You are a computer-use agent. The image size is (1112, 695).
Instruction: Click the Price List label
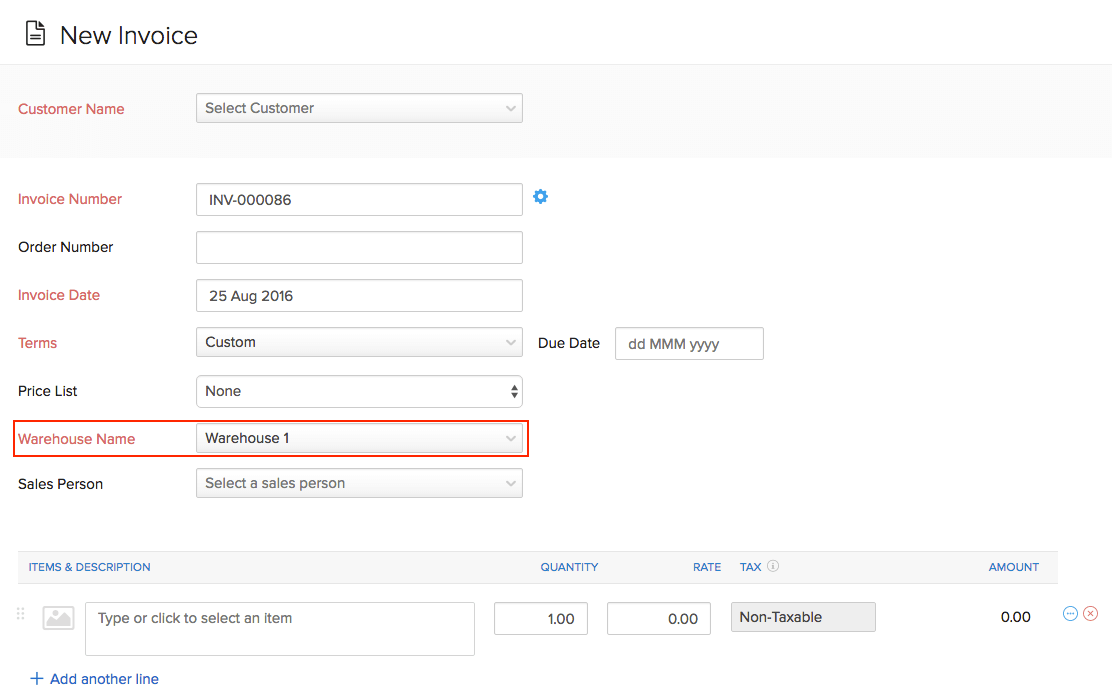(48, 391)
